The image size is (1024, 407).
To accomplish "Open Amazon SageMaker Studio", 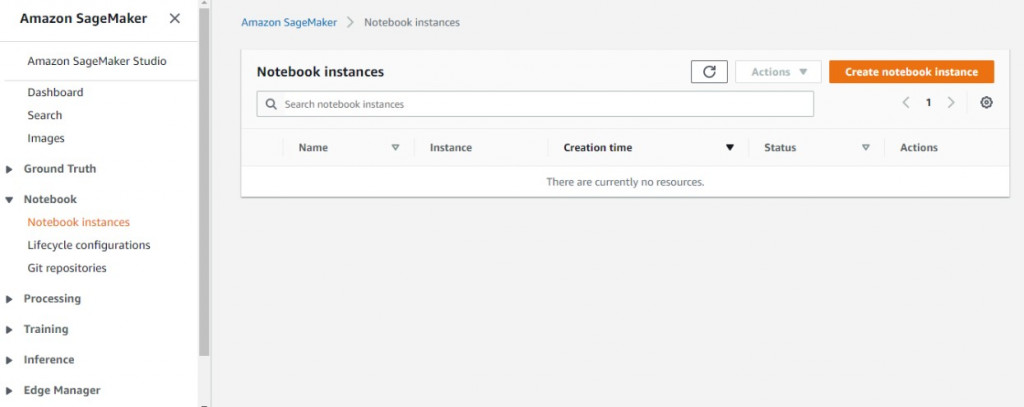I will [x=97, y=61].
